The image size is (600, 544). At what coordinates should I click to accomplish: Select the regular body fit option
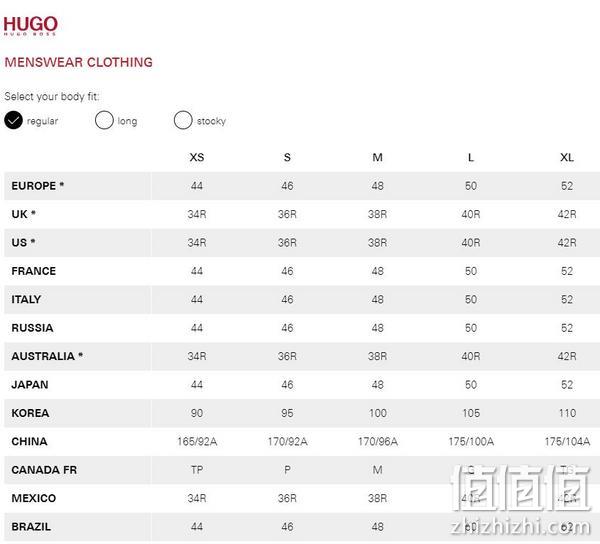click(13, 120)
